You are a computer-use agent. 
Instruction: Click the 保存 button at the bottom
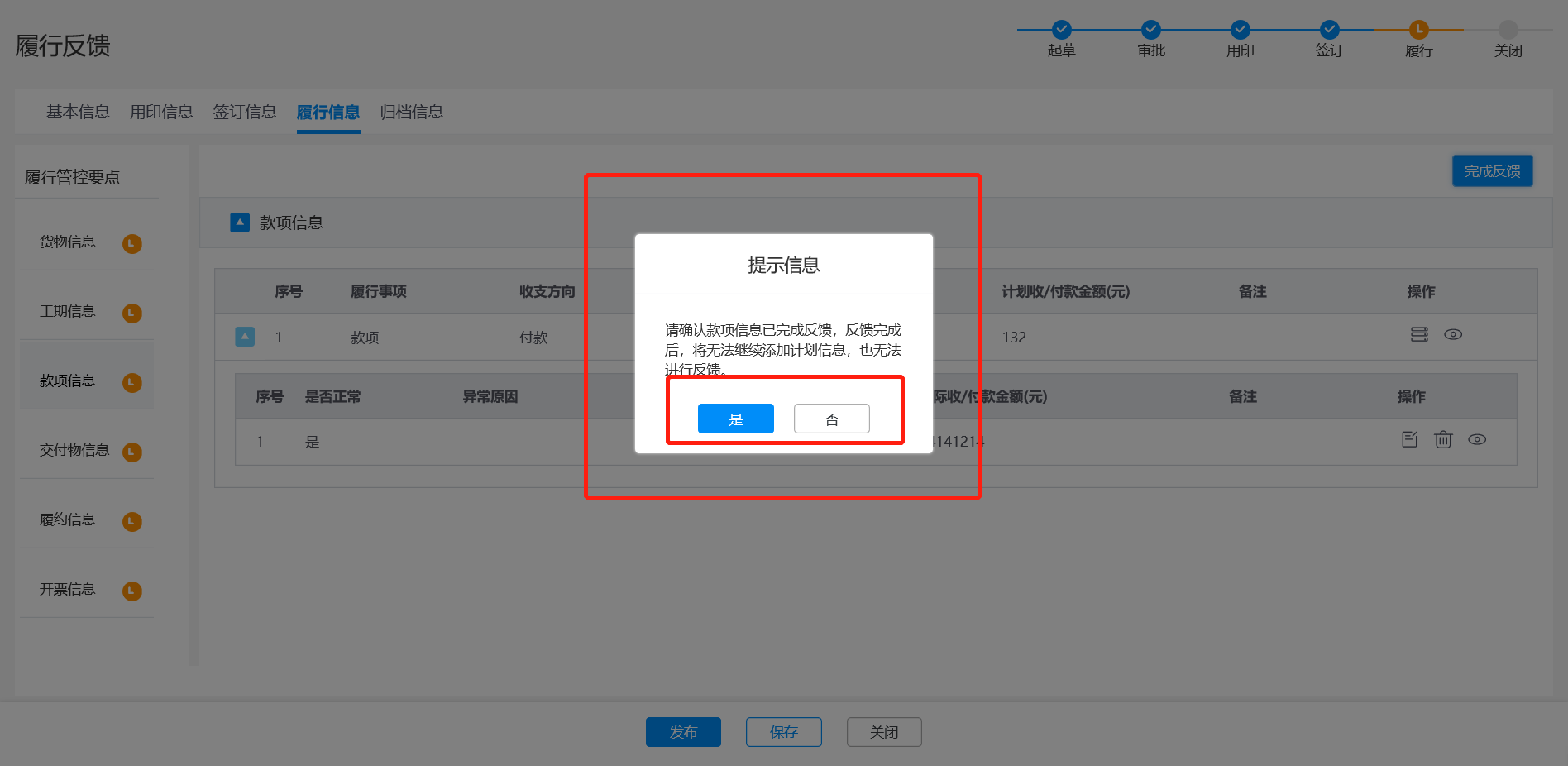[783, 732]
